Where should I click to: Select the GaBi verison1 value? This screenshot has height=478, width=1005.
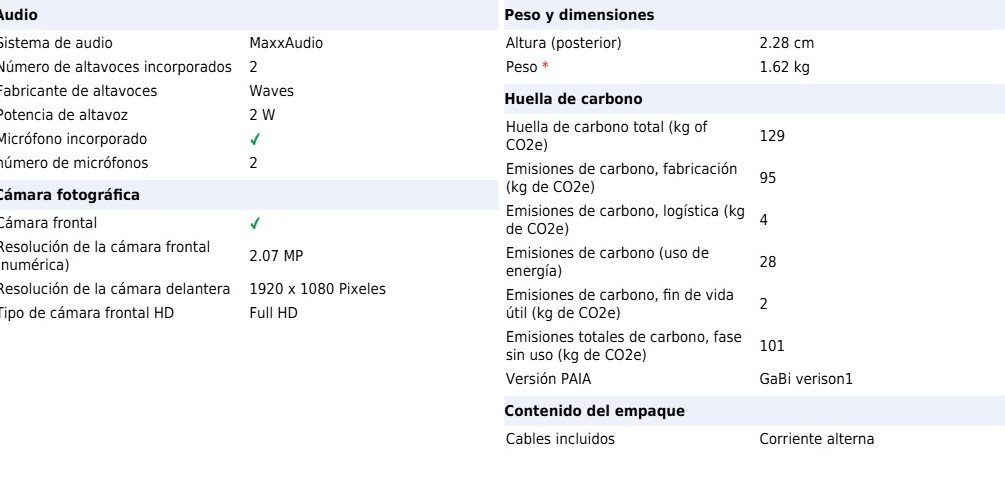(x=805, y=379)
